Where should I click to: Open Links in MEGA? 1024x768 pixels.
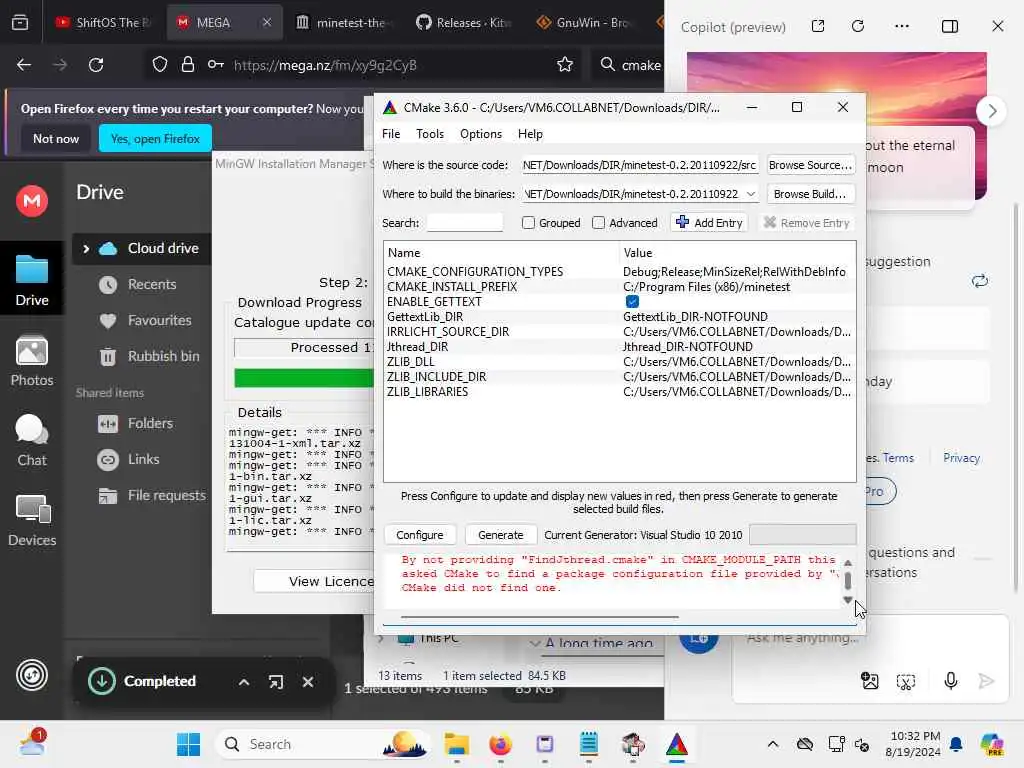(144, 459)
